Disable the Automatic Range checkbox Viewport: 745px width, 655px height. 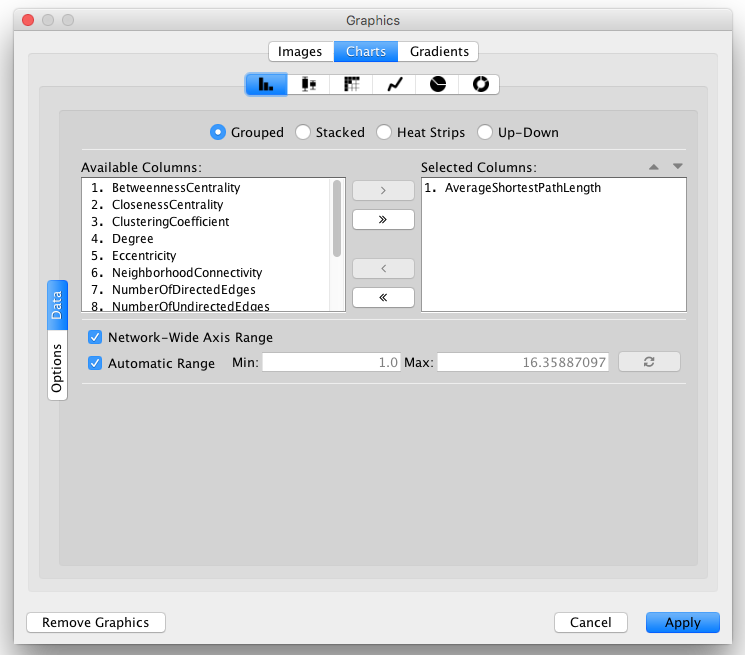(x=95, y=363)
